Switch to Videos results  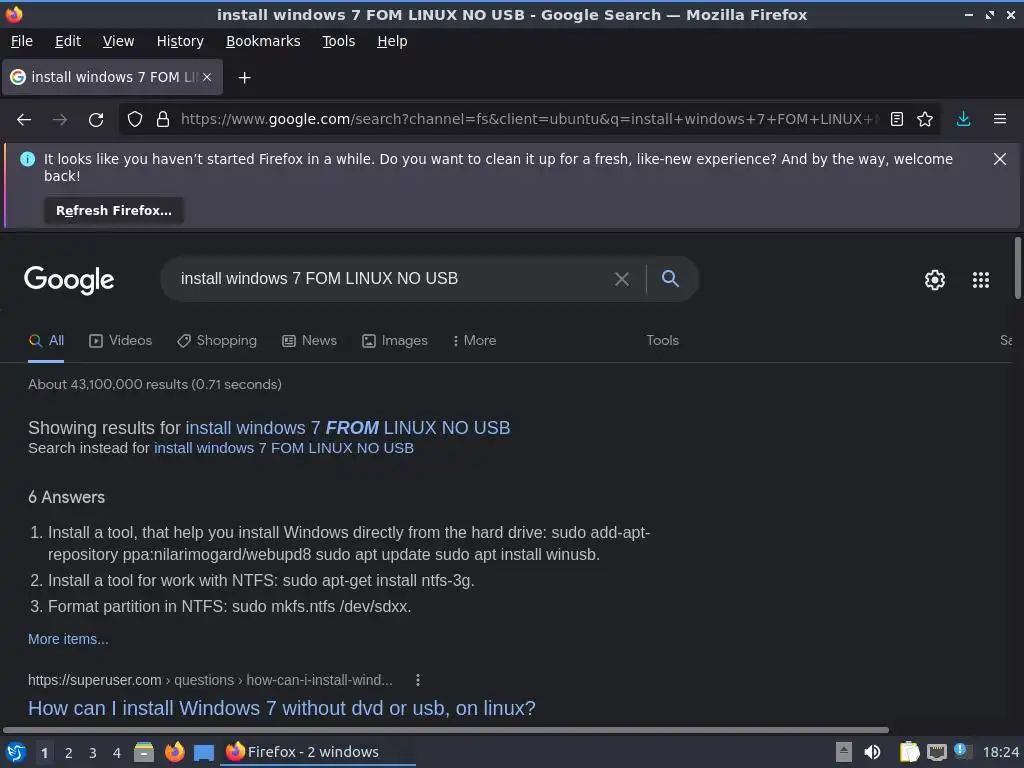click(x=120, y=341)
